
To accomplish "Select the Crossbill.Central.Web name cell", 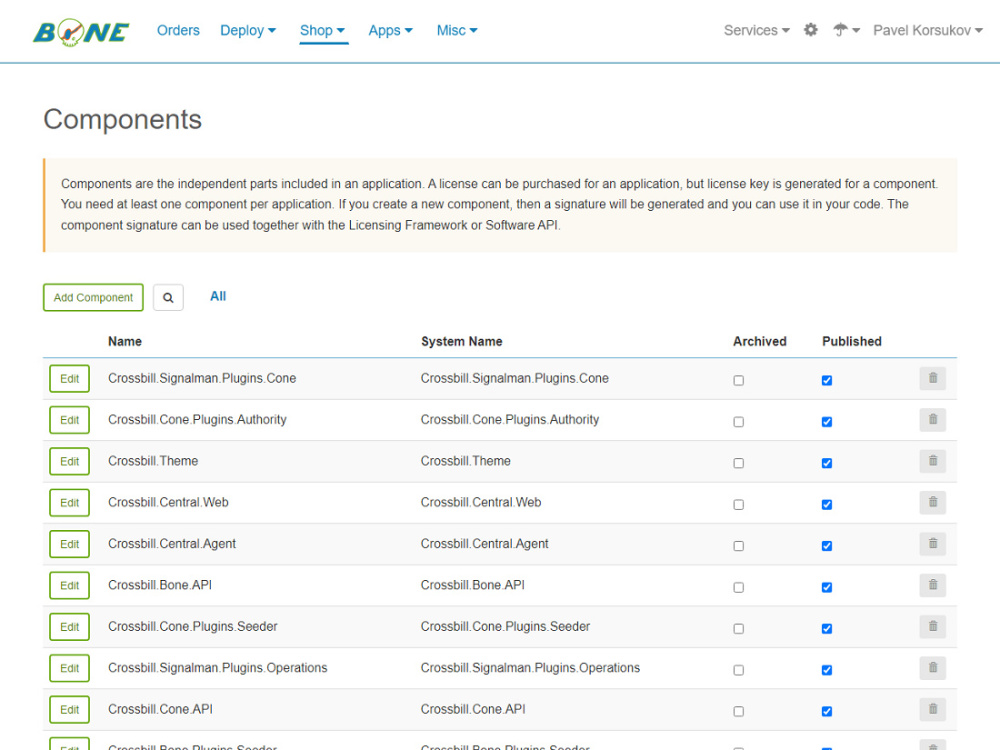I will pyautogui.click(x=168, y=503).
